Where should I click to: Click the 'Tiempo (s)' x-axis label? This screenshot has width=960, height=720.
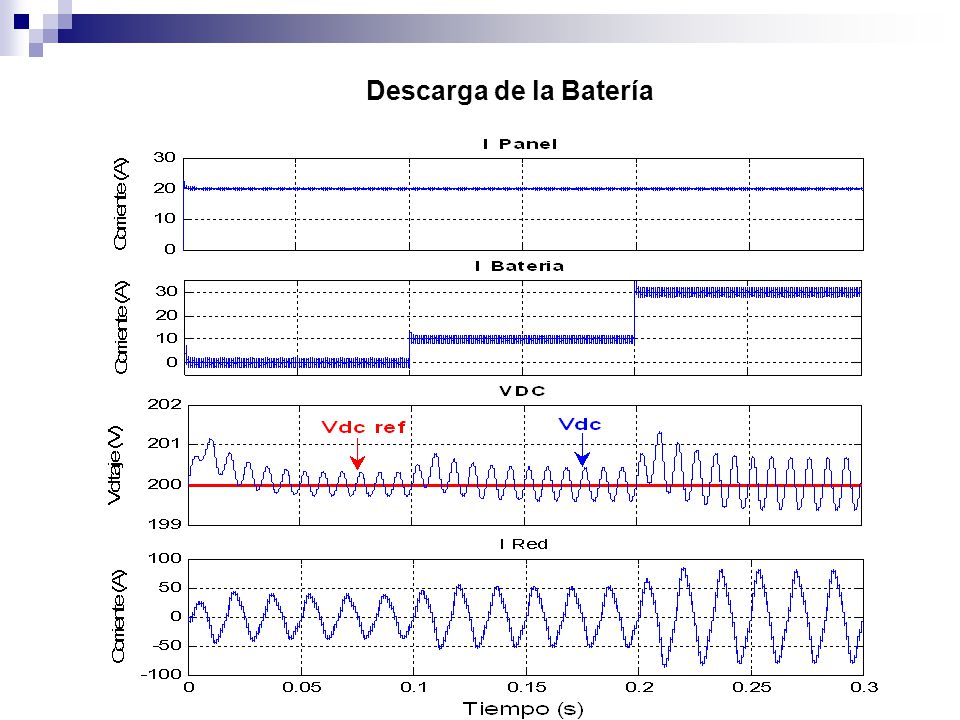tap(523, 709)
